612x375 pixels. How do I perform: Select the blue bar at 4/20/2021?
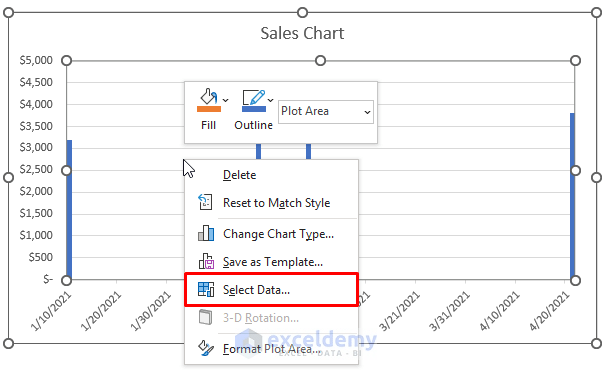pos(572,196)
